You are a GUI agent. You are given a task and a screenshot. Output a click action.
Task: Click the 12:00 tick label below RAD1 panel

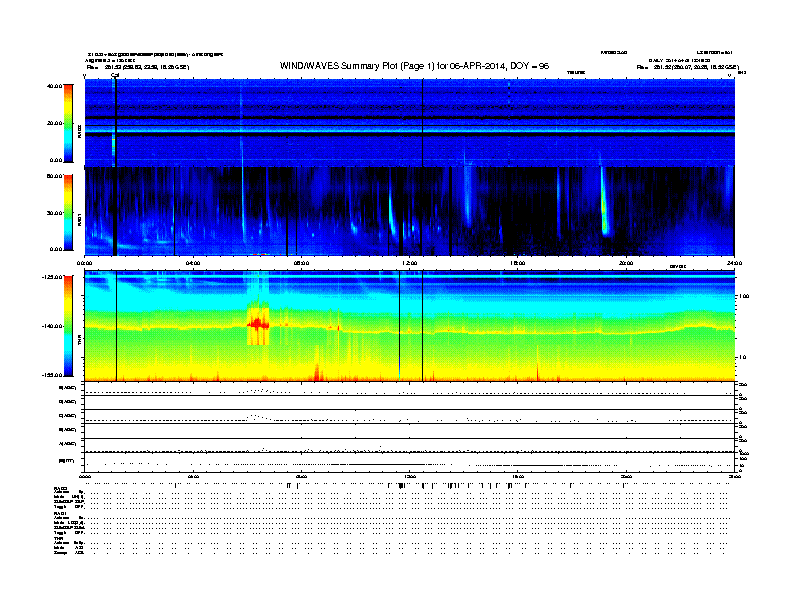coord(410,263)
